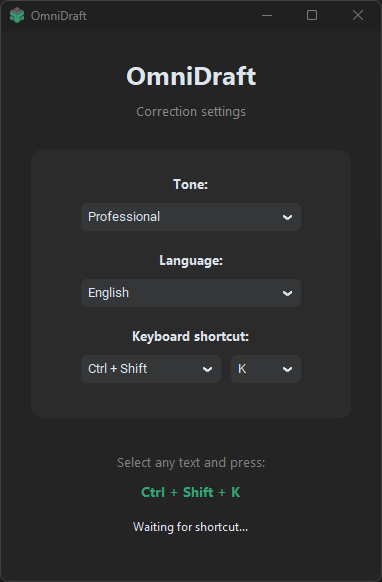Click the Tone: label
The image size is (382, 582).
click(190, 184)
